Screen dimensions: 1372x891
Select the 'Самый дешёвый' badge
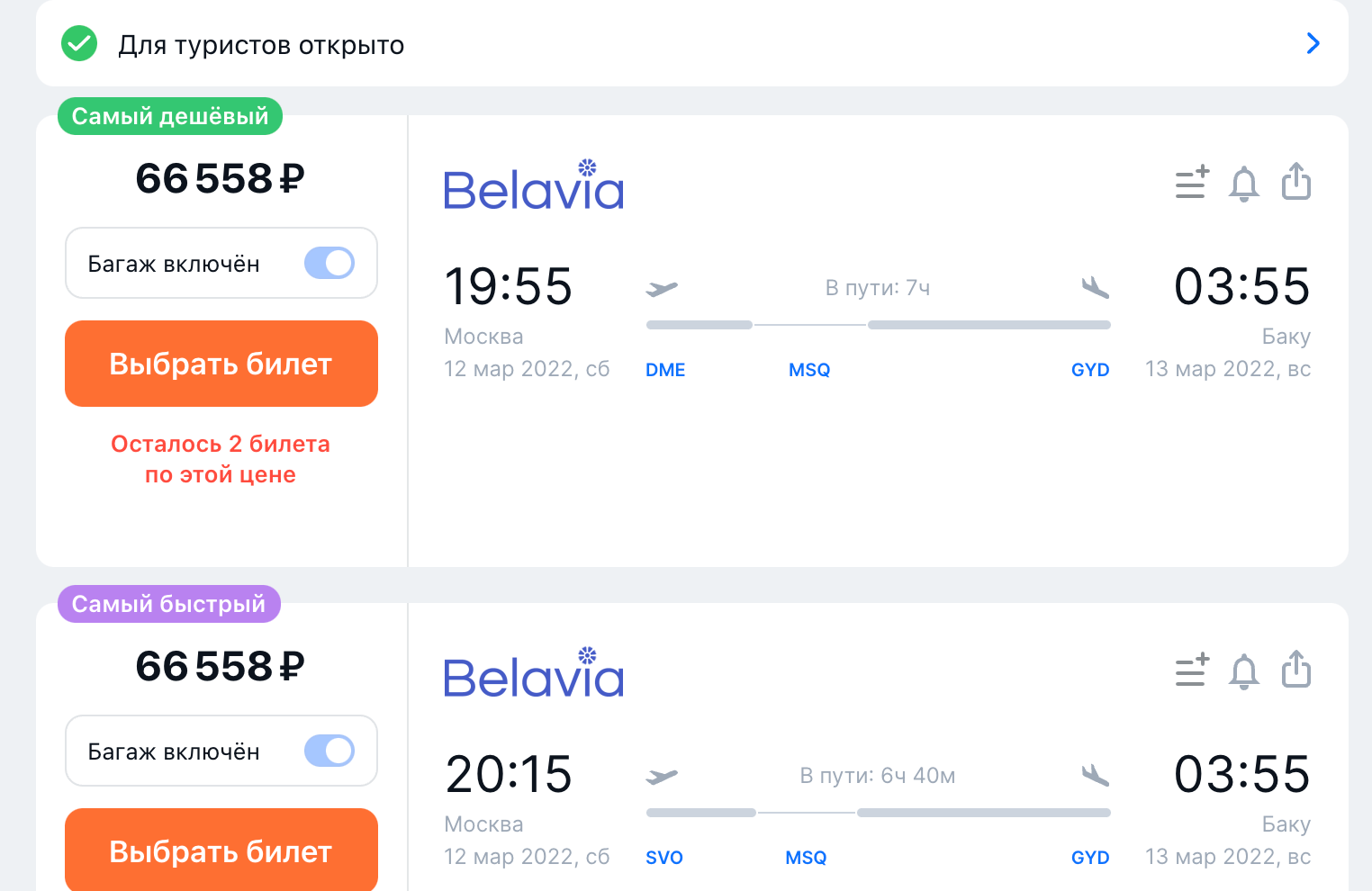point(170,116)
